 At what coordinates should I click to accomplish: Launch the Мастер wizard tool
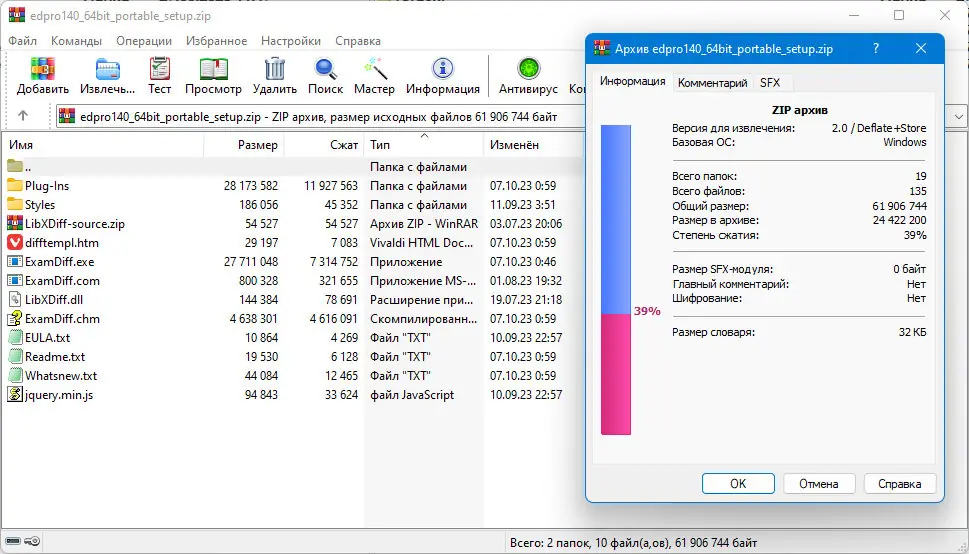click(x=374, y=69)
